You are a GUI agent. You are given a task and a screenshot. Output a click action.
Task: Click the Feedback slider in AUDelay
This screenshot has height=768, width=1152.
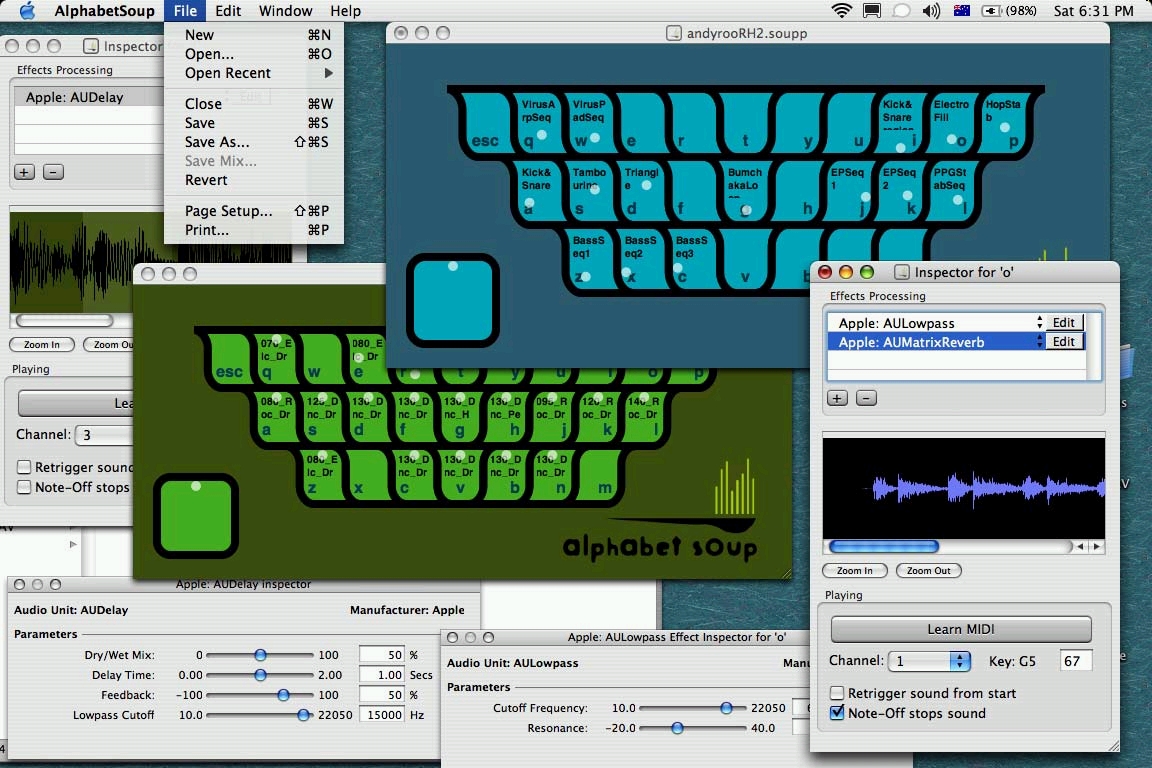pyautogui.click(x=260, y=695)
